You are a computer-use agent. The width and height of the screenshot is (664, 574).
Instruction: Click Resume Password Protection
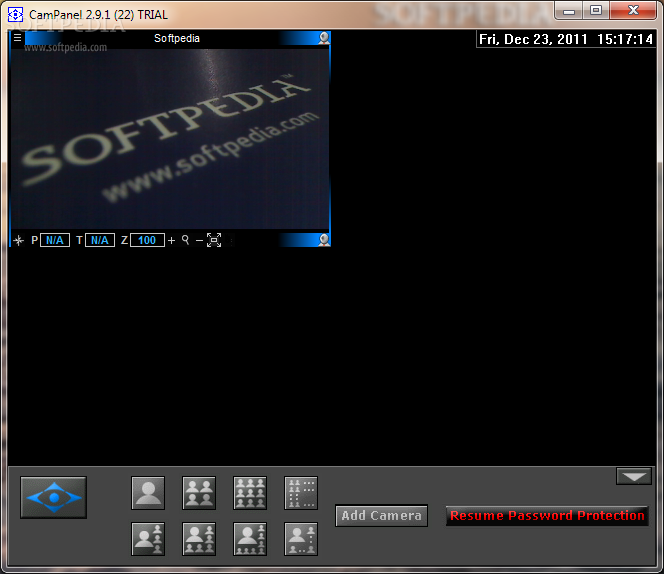547,516
